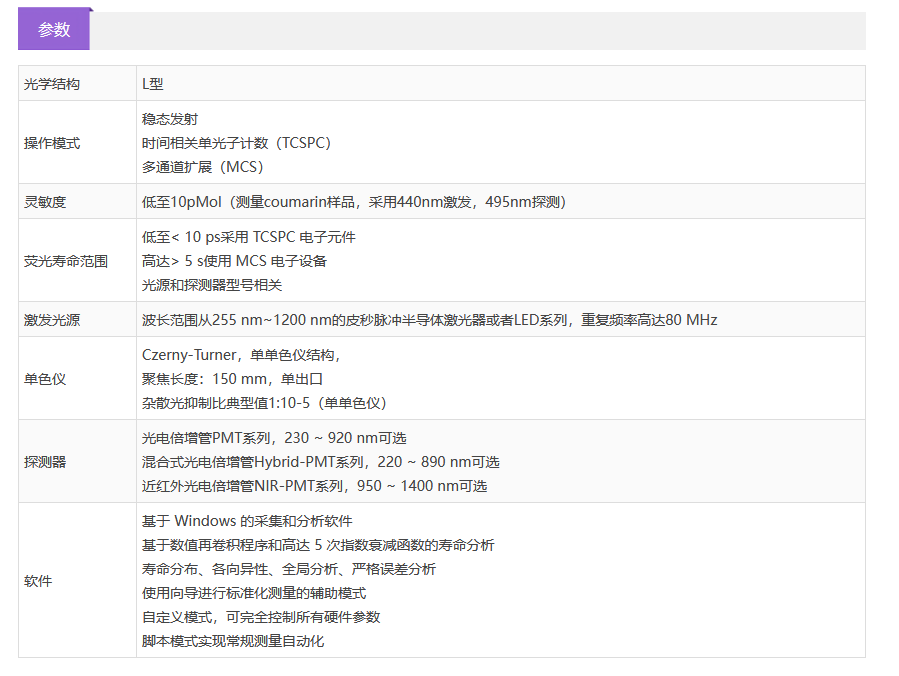899x676 pixels.
Task: Click the Hybrid-PMT系列 detector line
Action: pos(320,462)
